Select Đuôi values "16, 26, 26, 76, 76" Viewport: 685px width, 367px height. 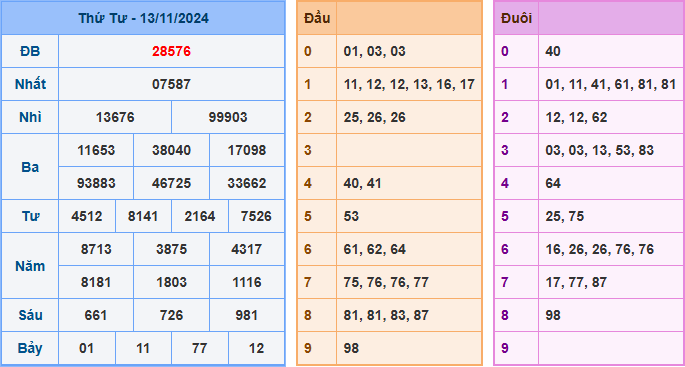pos(599,249)
